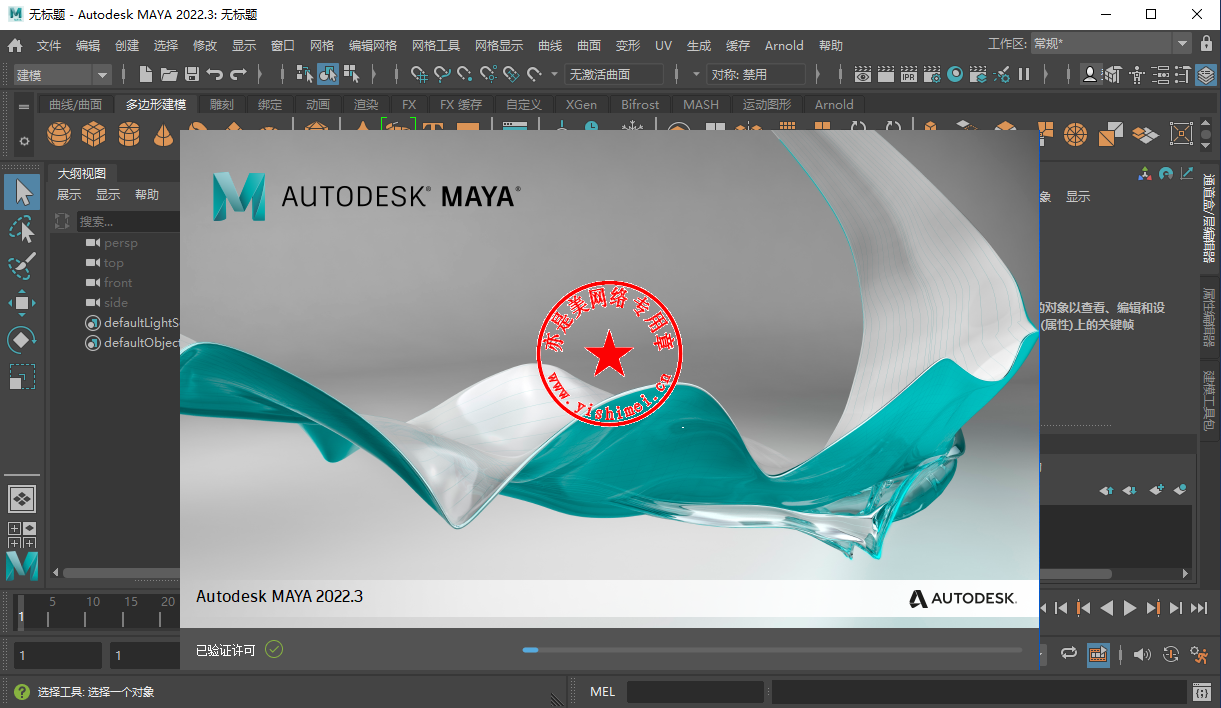1221x708 pixels.
Task: Open the 对称: 禁用 symmetry dropdown
Action: 757,74
